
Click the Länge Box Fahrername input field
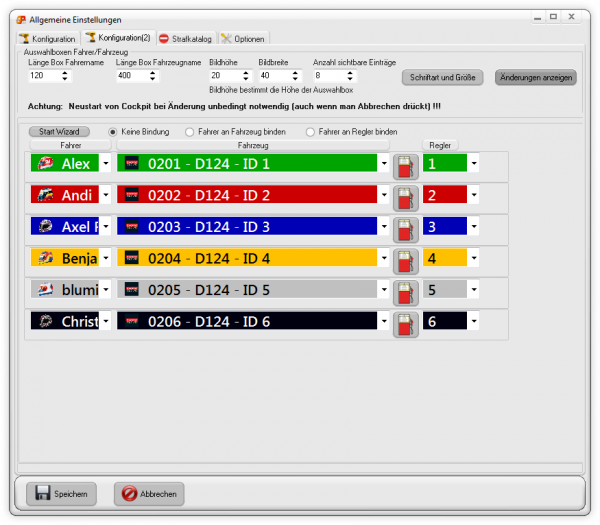pos(43,76)
